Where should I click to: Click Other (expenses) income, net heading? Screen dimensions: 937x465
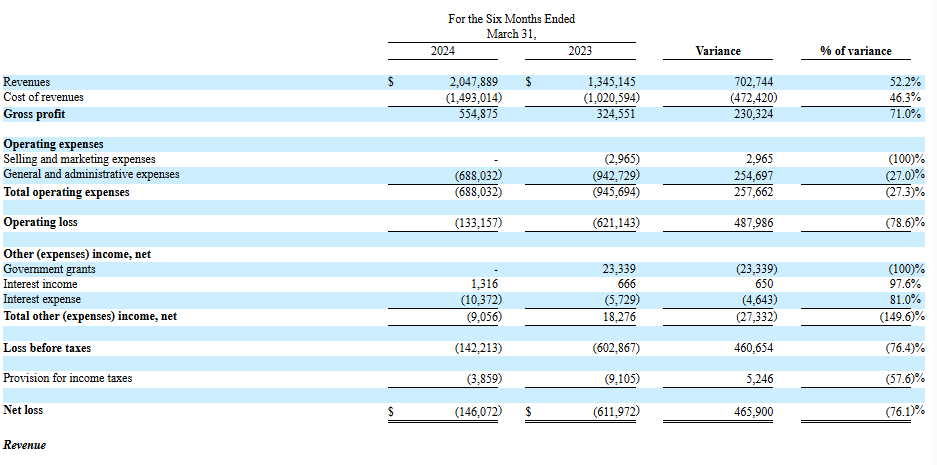77,254
